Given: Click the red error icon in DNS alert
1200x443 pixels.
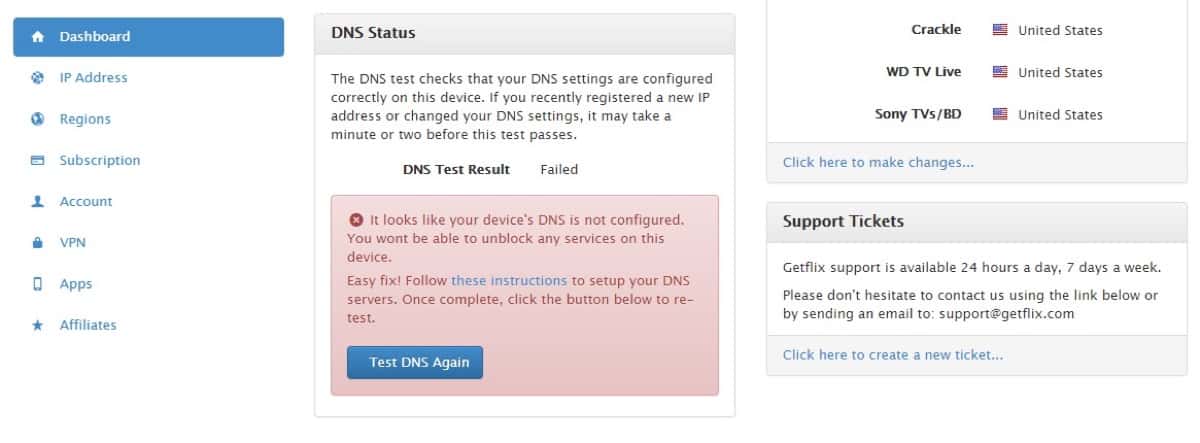Looking at the screenshot, I should (x=356, y=219).
